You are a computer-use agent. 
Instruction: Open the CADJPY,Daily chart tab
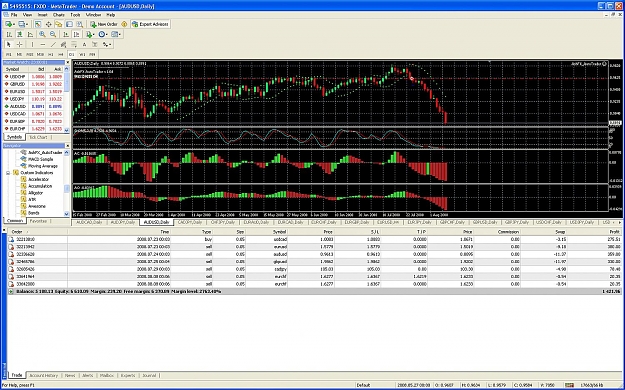click(x=190, y=222)
